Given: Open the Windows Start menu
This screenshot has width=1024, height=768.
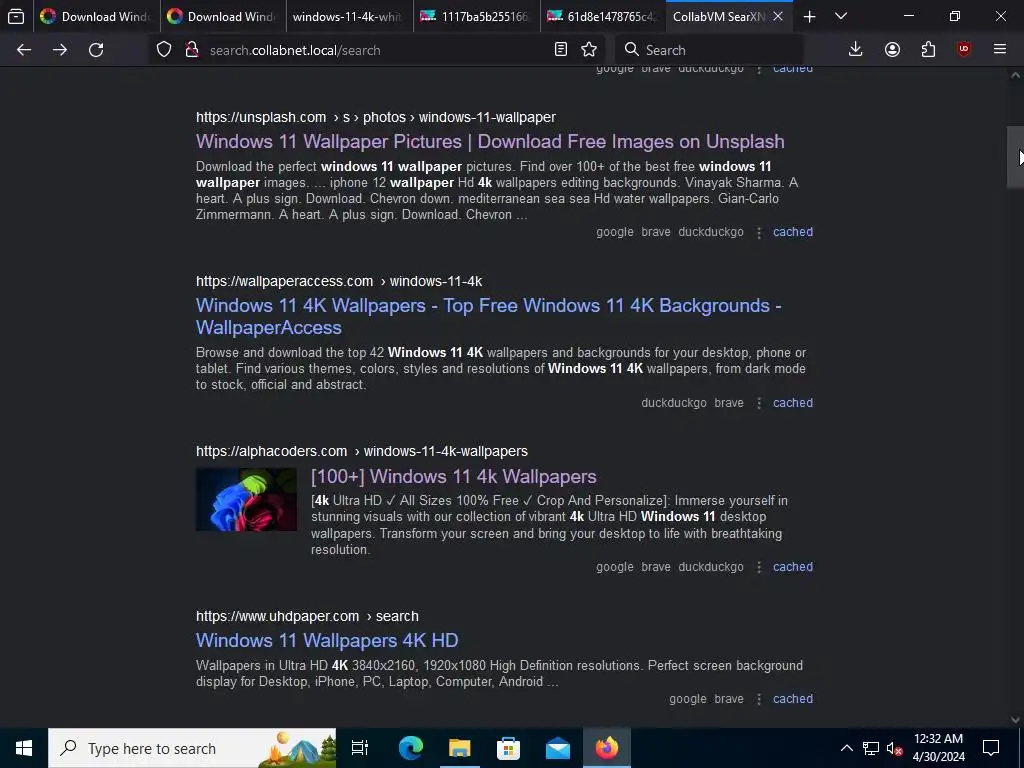Looking at the screenshot, I should (24, 748).
